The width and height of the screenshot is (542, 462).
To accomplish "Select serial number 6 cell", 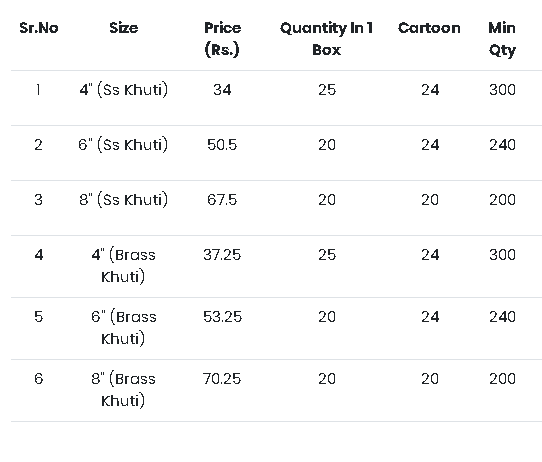I will pos(39,379).
